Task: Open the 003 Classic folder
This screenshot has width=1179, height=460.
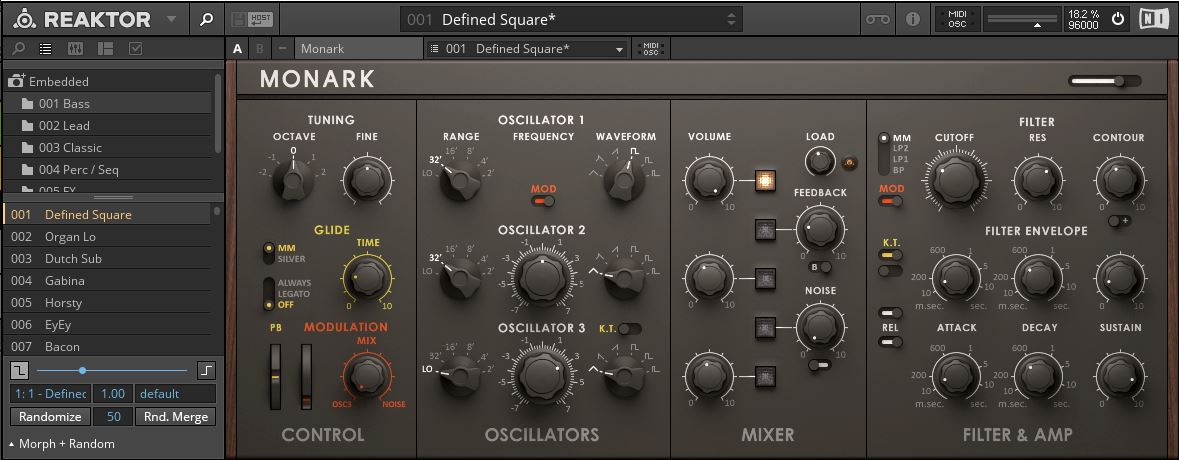Action: 105,147
